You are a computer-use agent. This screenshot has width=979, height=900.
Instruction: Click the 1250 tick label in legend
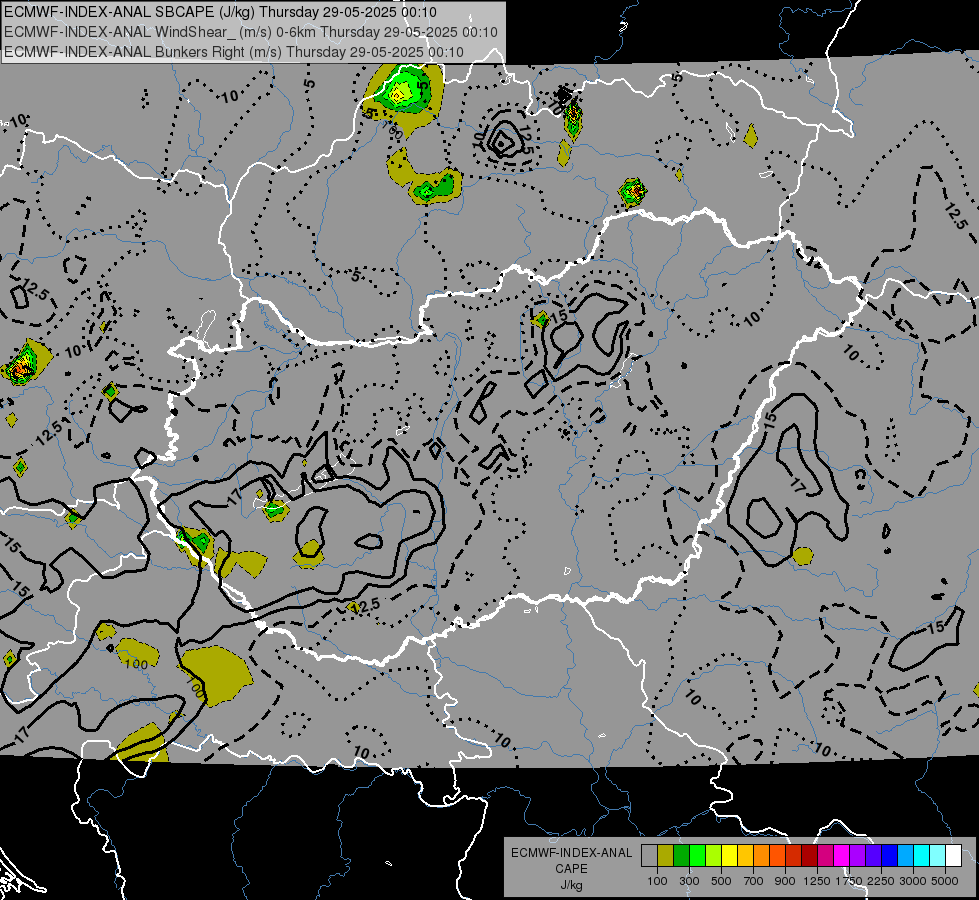(x=817, y=881)
